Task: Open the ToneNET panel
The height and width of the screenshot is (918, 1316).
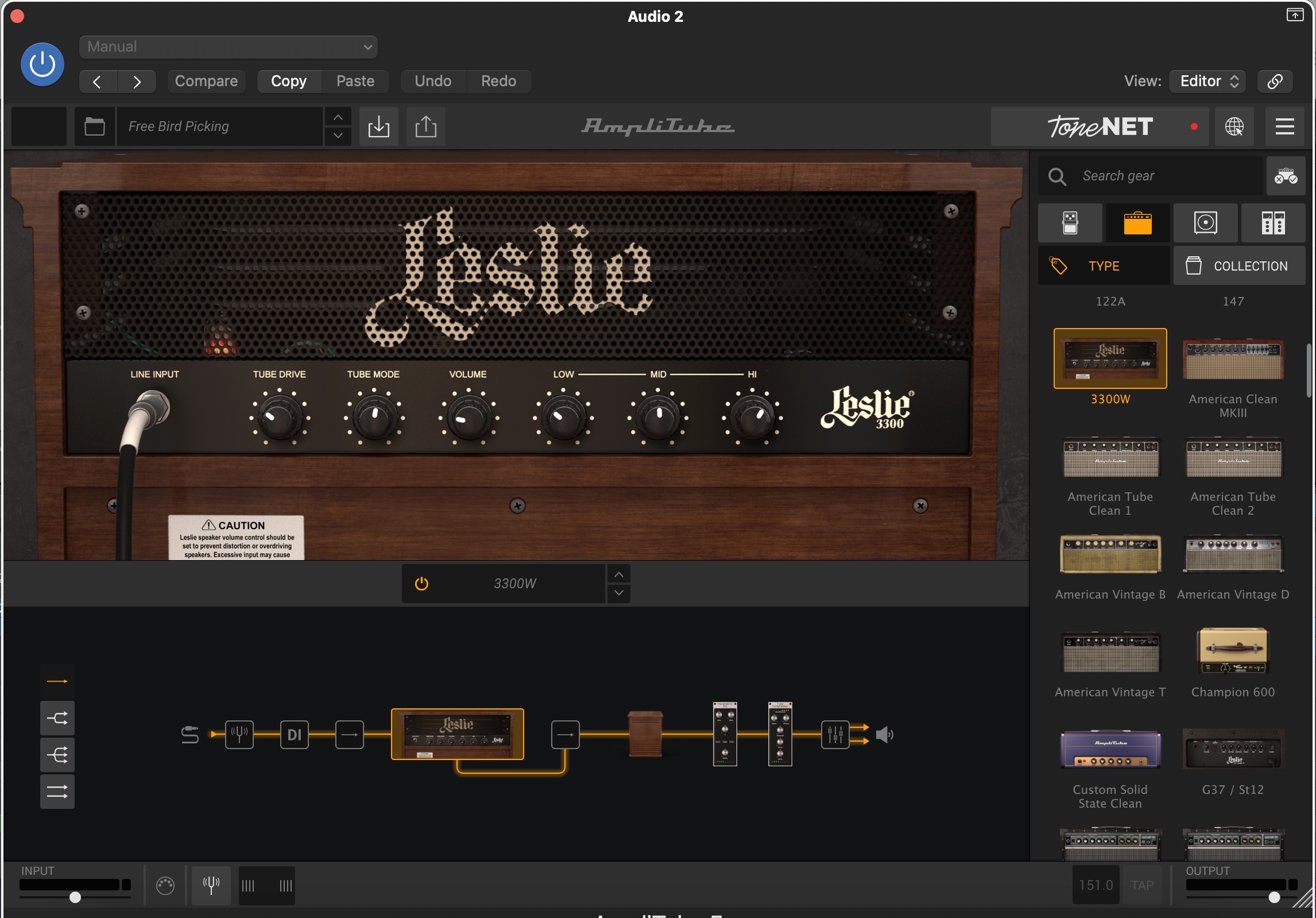Action: click(x=1100, y=126)
